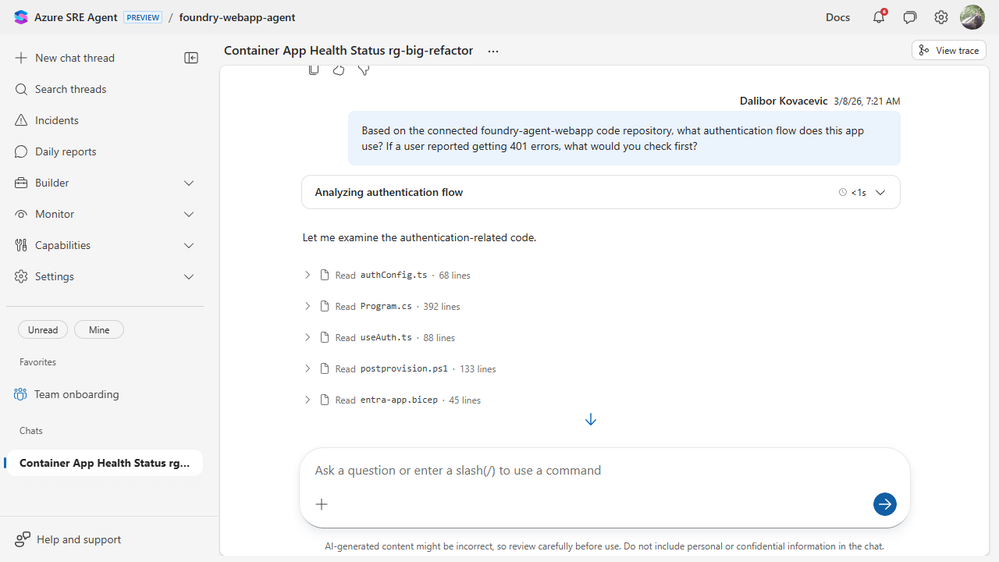Open the settings gear in header
Screen dimensions: 999x562
(x=941, y=17)
